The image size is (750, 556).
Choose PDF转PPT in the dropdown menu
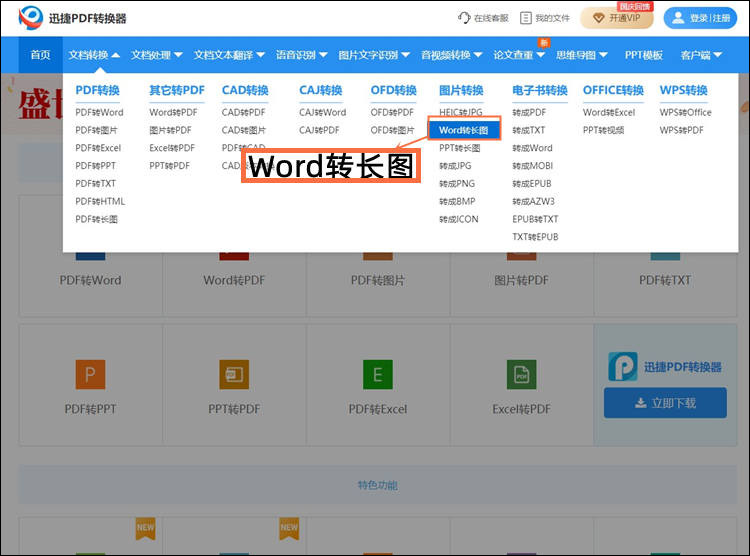point(95,166)
